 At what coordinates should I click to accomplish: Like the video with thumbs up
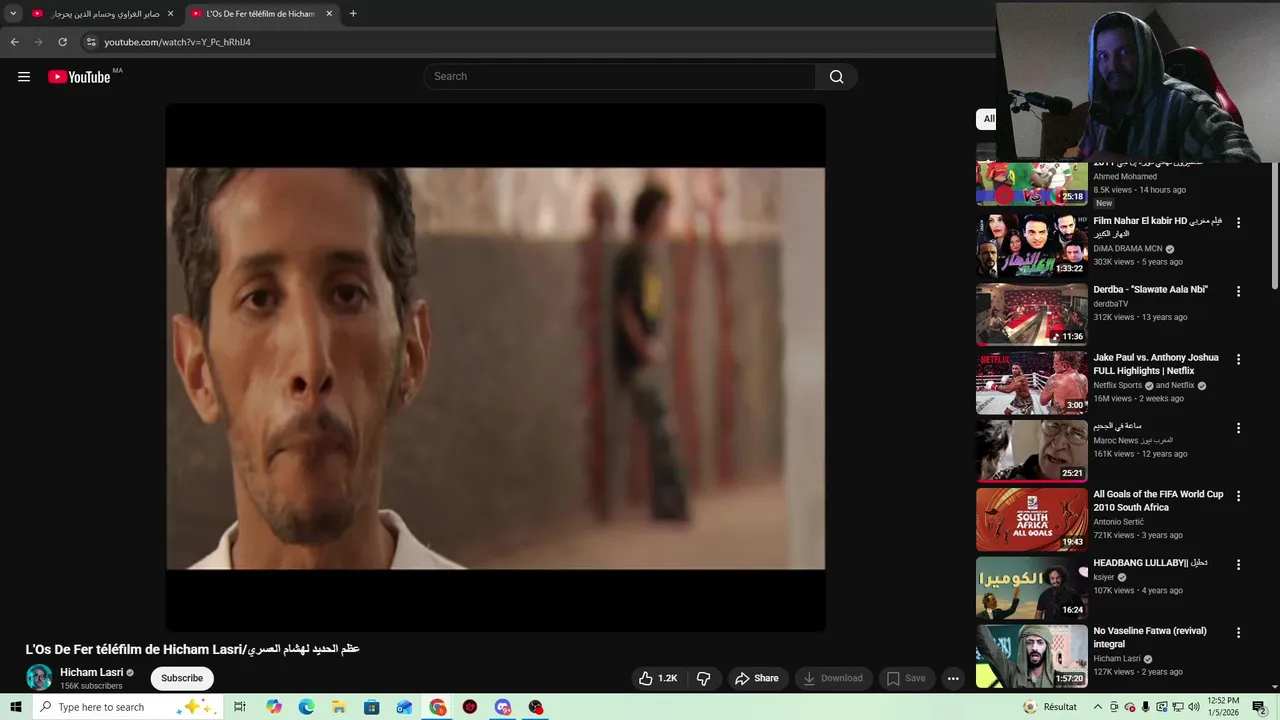tap(659, 678)
